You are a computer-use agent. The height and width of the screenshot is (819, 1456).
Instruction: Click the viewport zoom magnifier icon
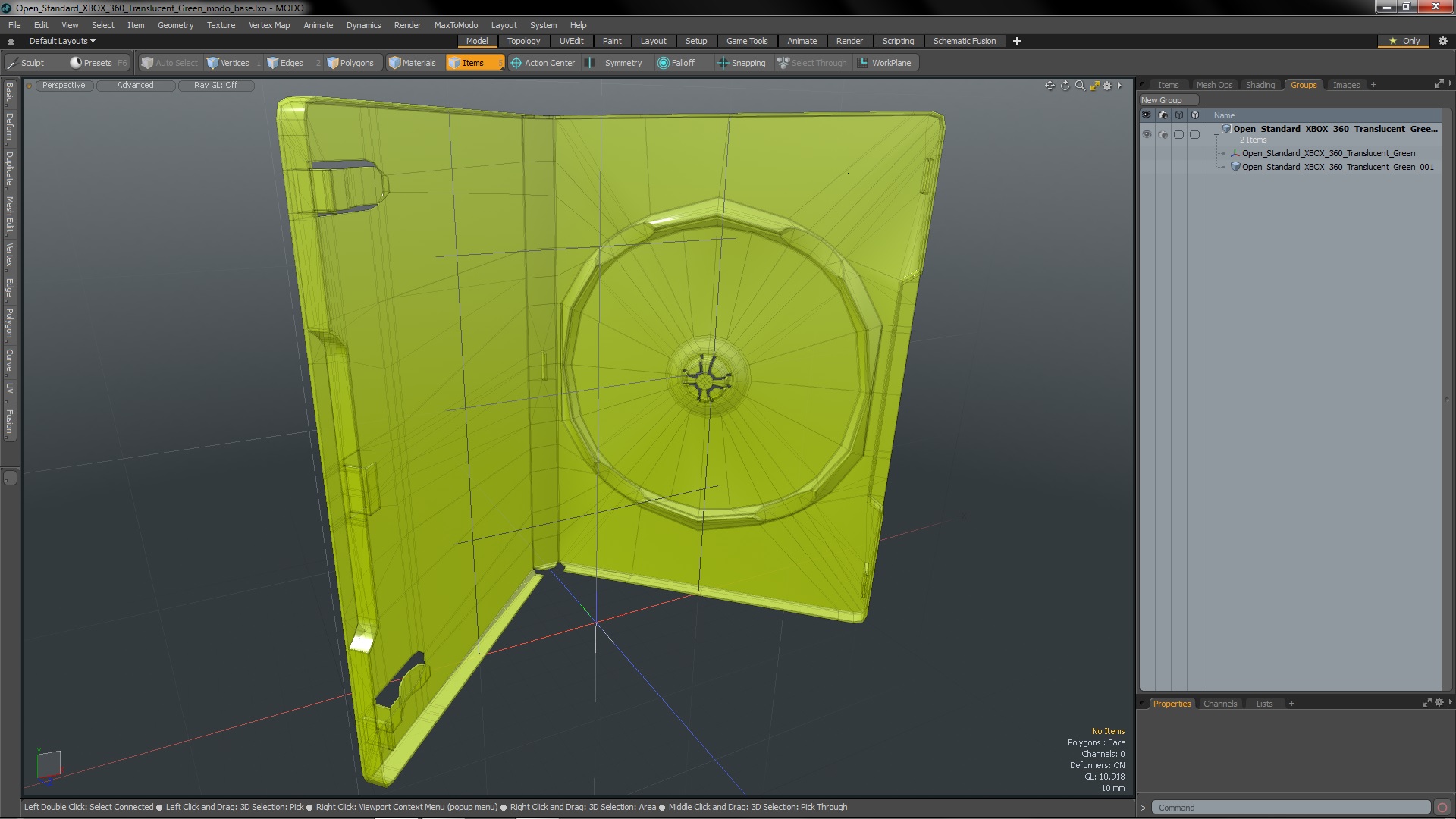coord(1080,86)
